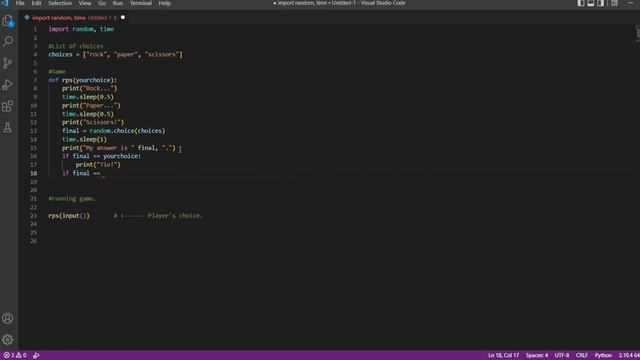Click the rps(input()) call
640x360 pixels.
69,216
